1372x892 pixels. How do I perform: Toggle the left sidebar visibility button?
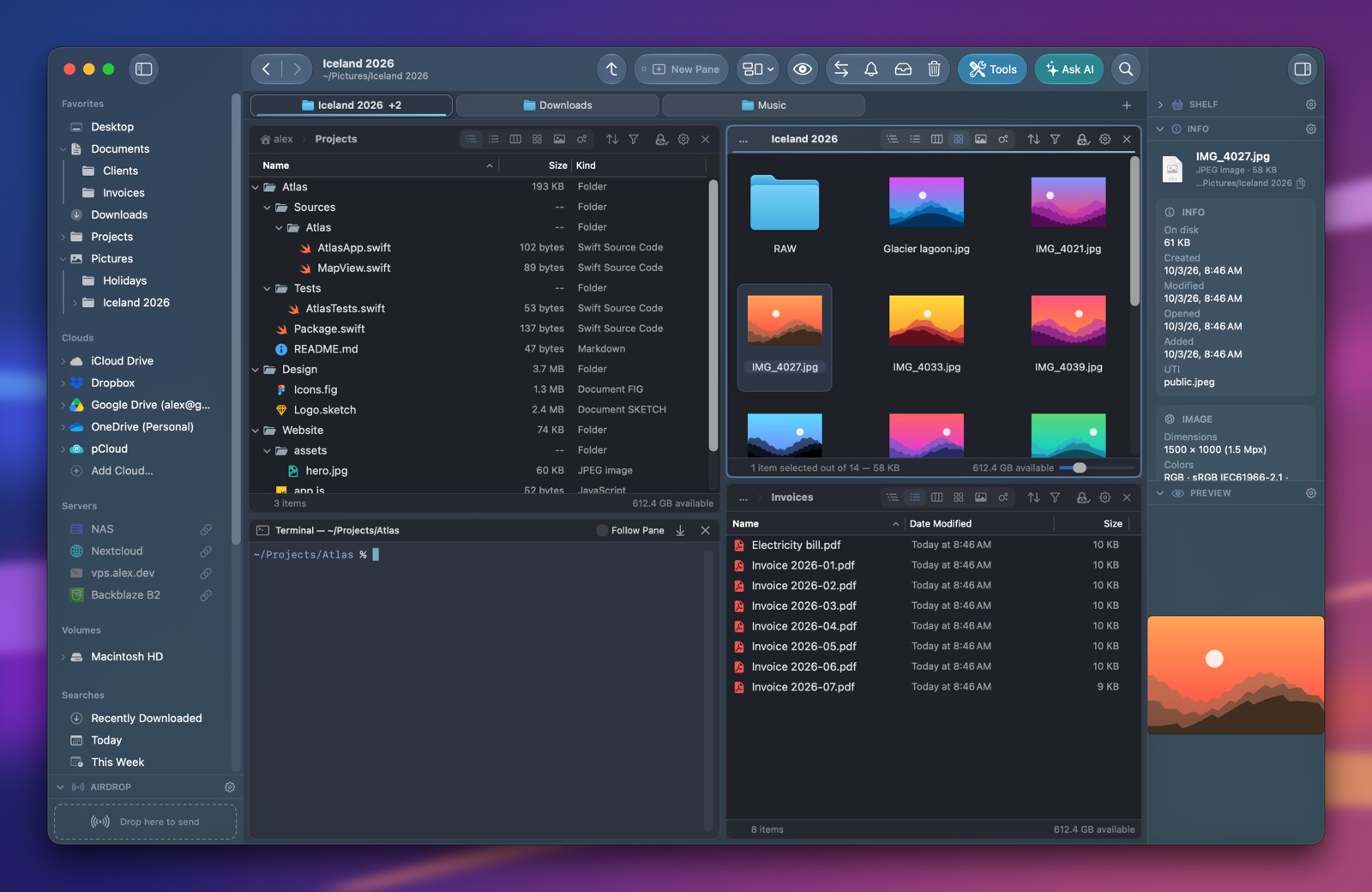point(144,69)
